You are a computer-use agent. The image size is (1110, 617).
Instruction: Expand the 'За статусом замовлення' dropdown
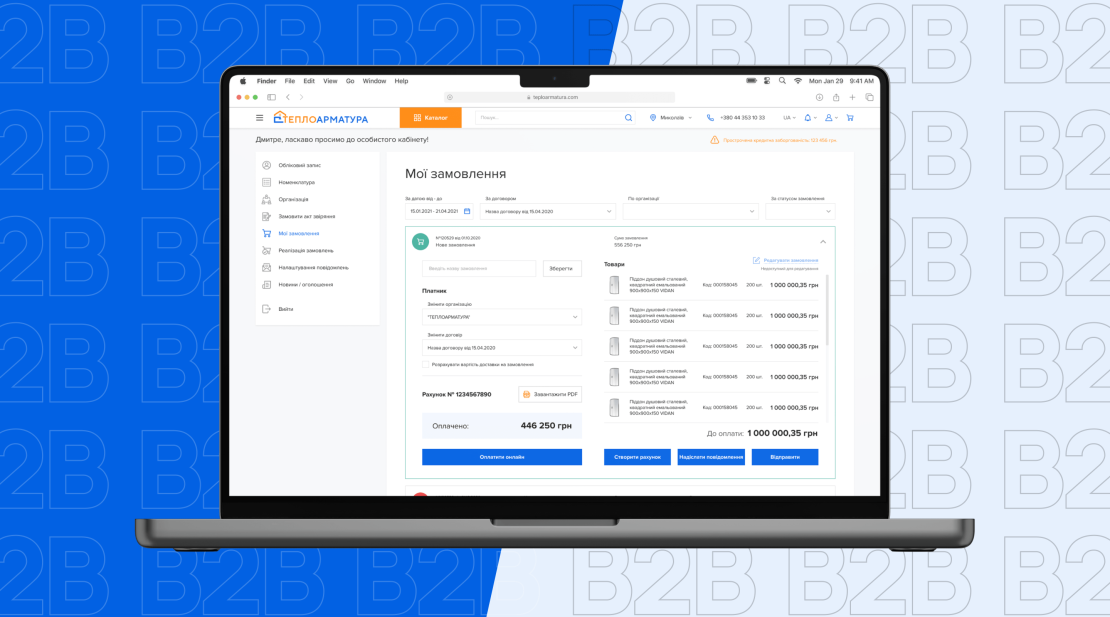[800, 211]
